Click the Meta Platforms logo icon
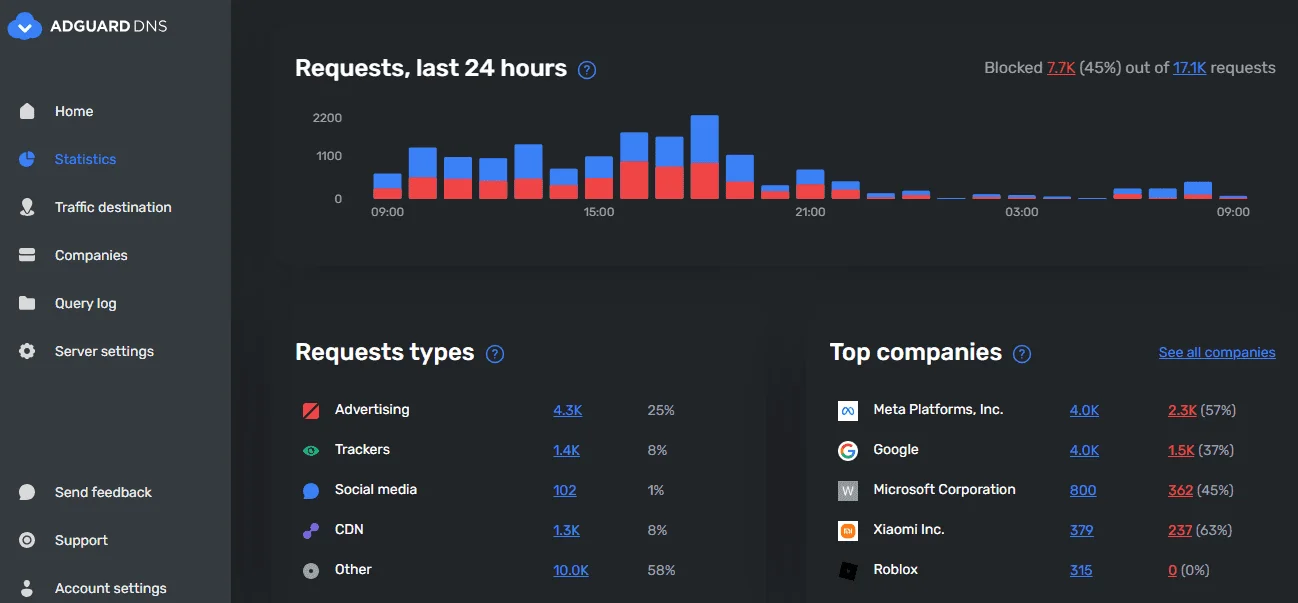 tap(848, 411)
